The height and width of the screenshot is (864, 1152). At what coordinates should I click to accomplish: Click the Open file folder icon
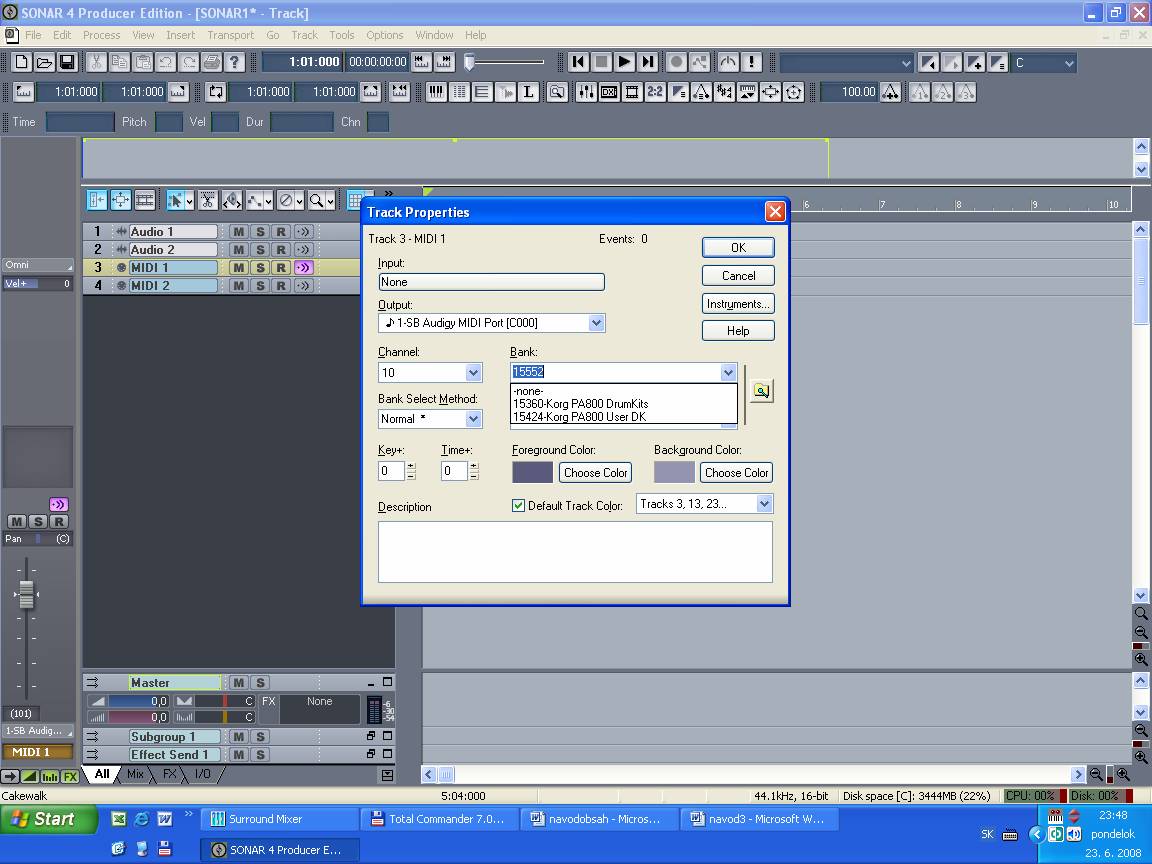tap(45, 62)
